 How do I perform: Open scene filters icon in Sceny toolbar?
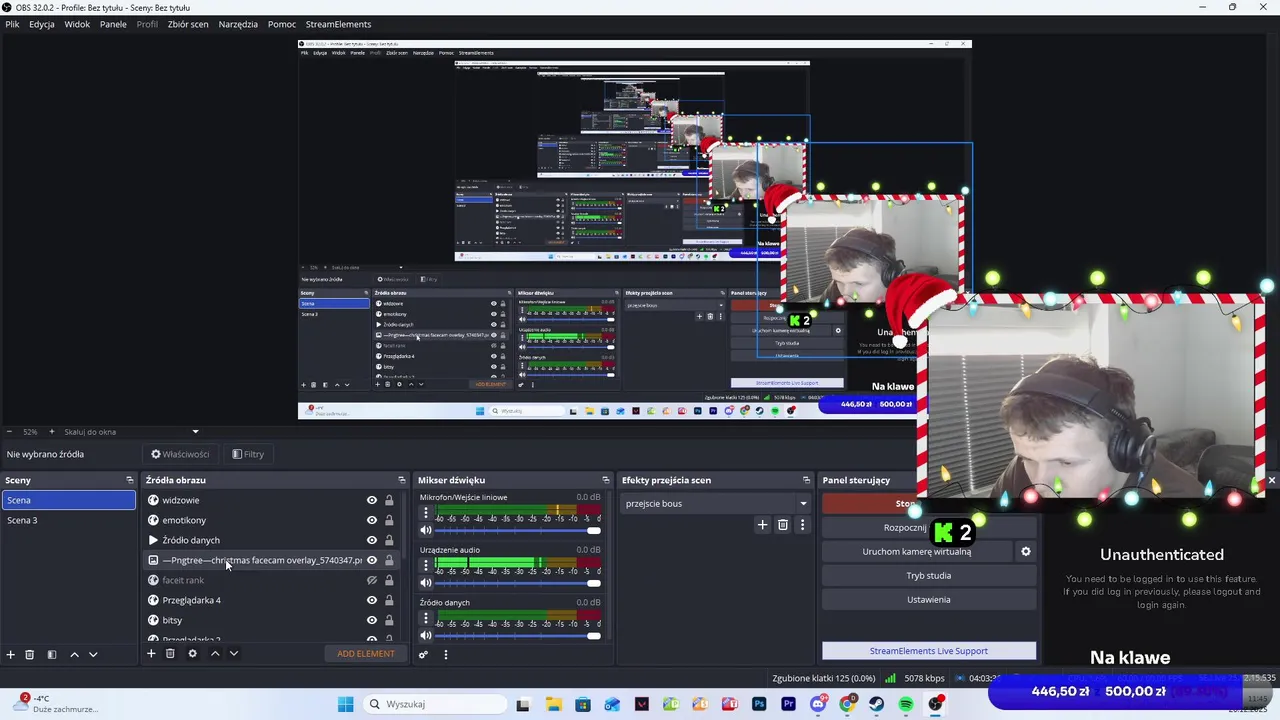(x=52, y=654)
